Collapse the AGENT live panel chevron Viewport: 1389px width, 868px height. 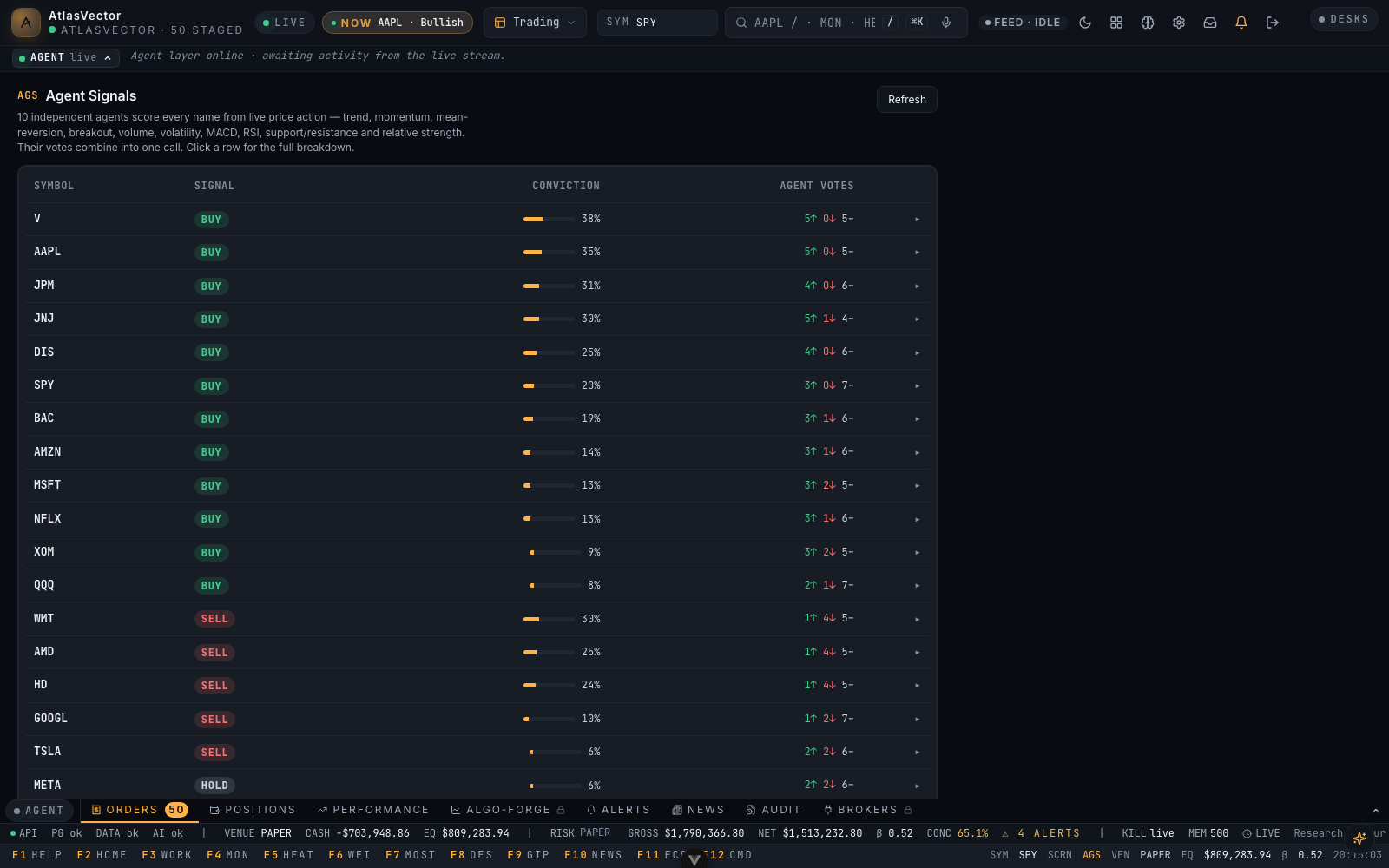108,58
